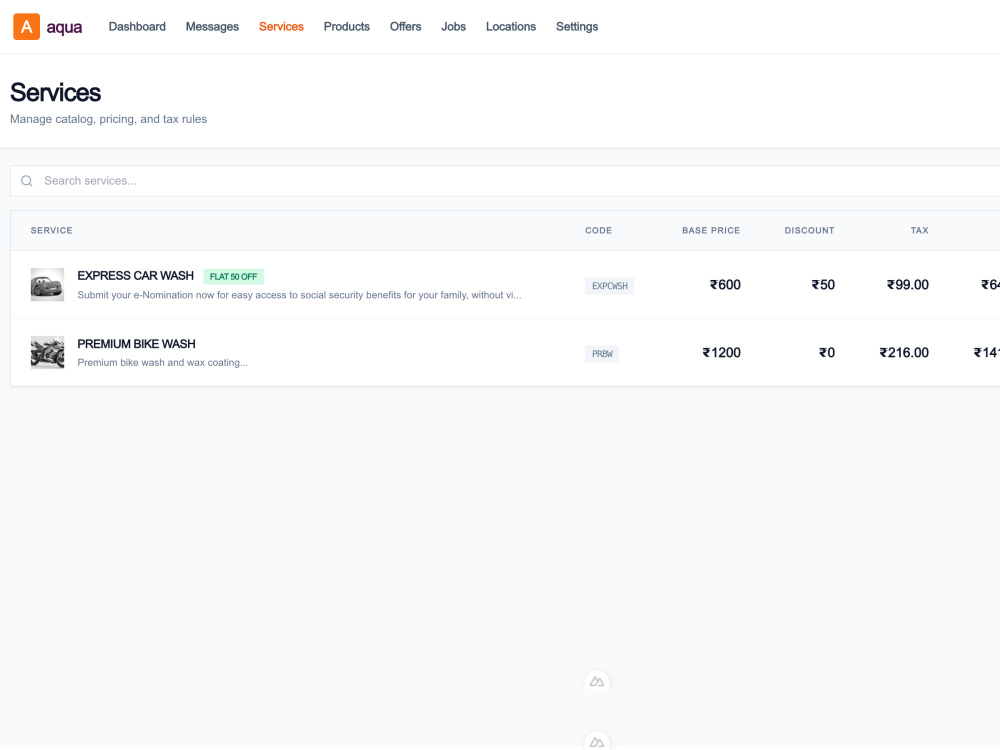Click the FLAT 50 OFF badge

[x=233, y=277]
